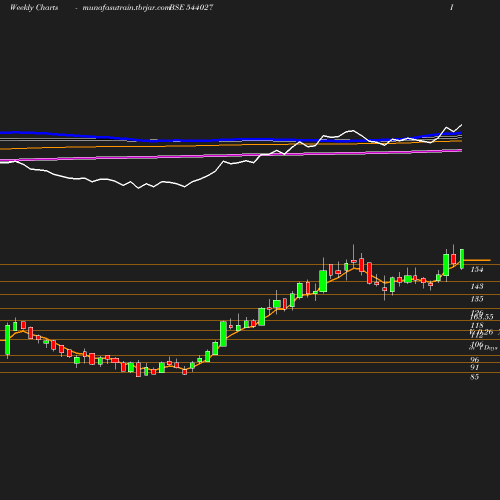Click the "BSE 544027" stock code label
Viewport: 500px width, 500px height.
(x=191, y=8)
